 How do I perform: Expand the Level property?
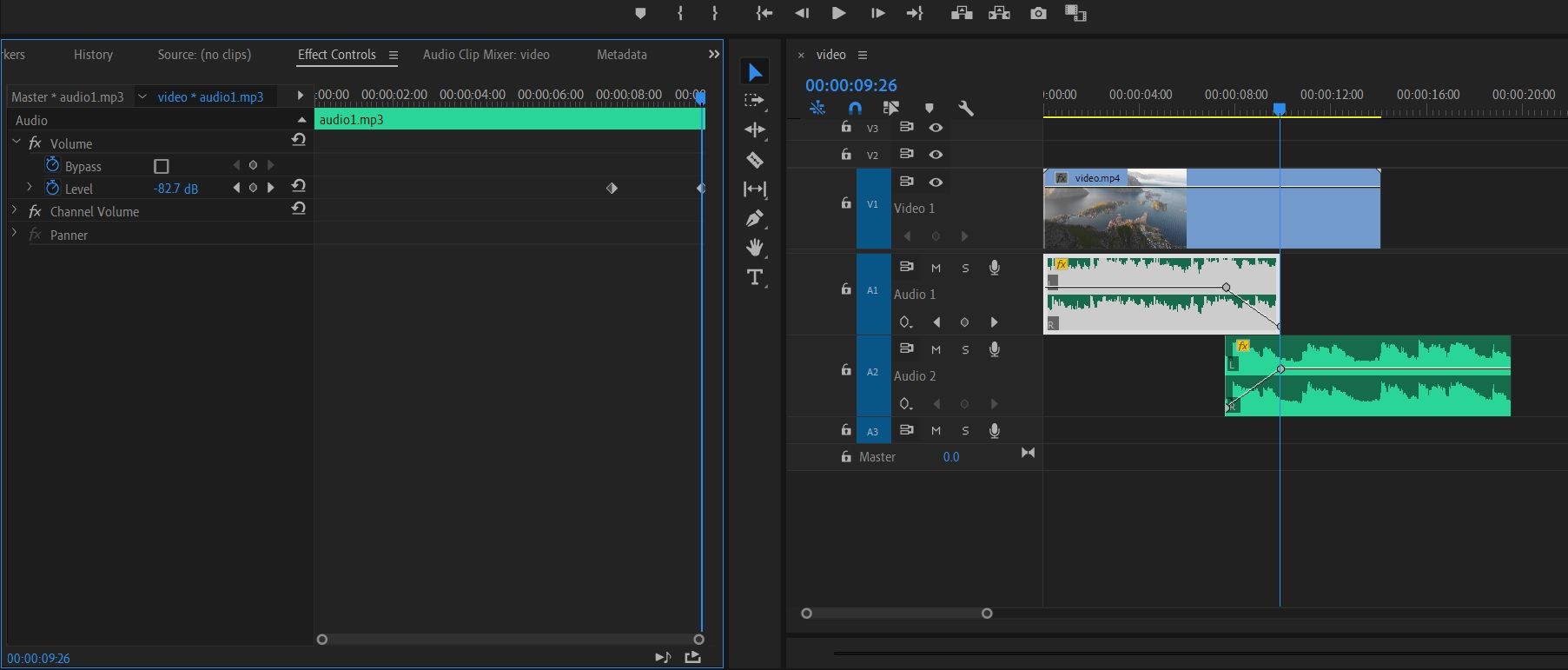30,188
